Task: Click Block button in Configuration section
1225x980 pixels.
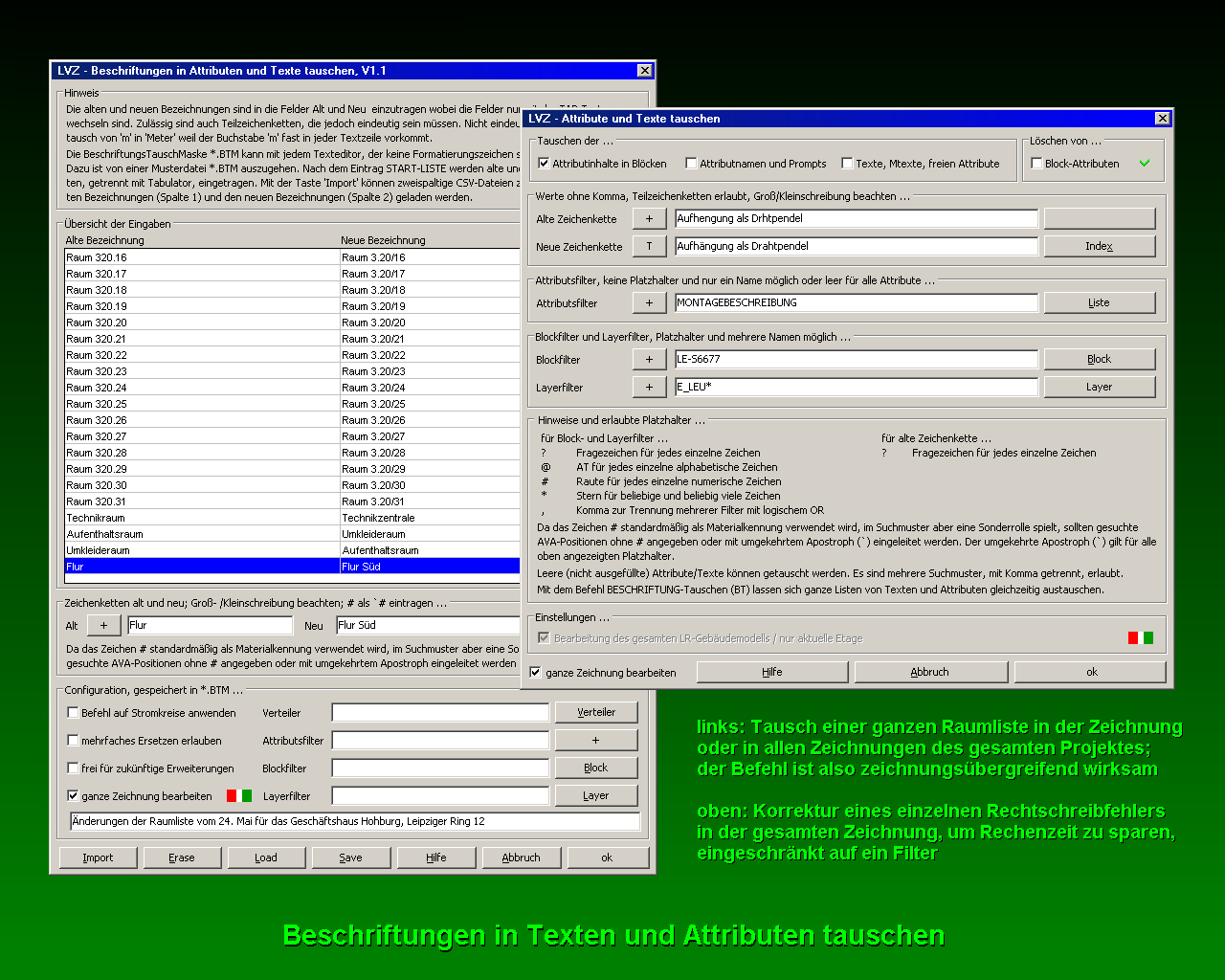Action: tap(596, 768)
